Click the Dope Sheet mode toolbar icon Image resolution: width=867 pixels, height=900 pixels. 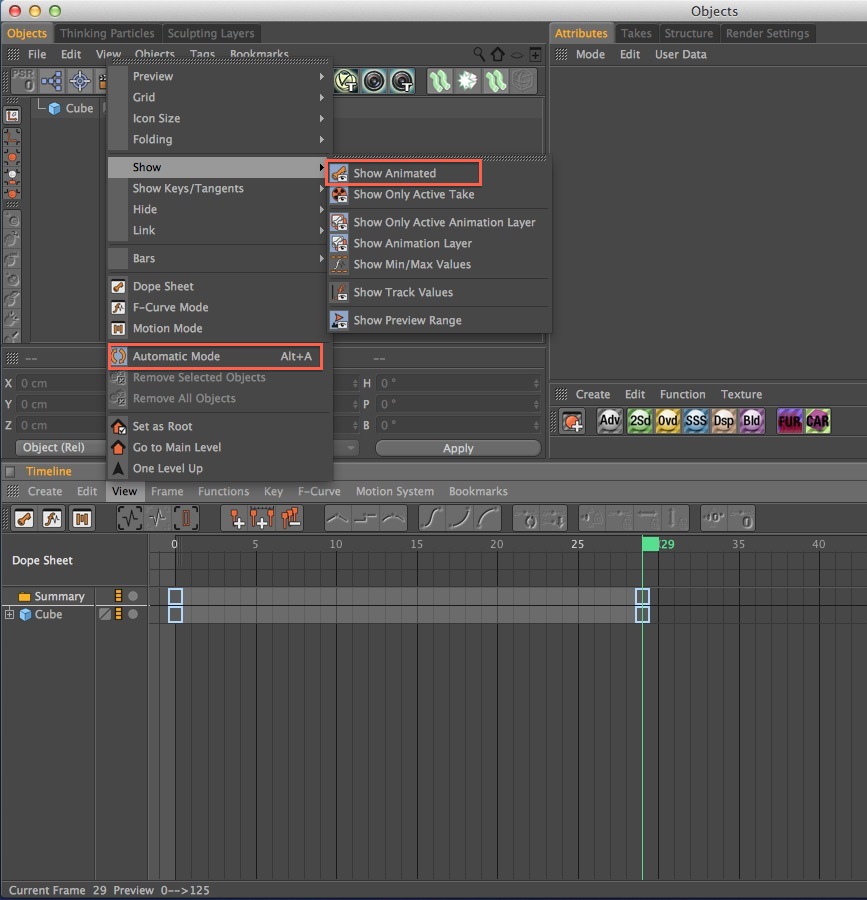[x=24, y=519]
